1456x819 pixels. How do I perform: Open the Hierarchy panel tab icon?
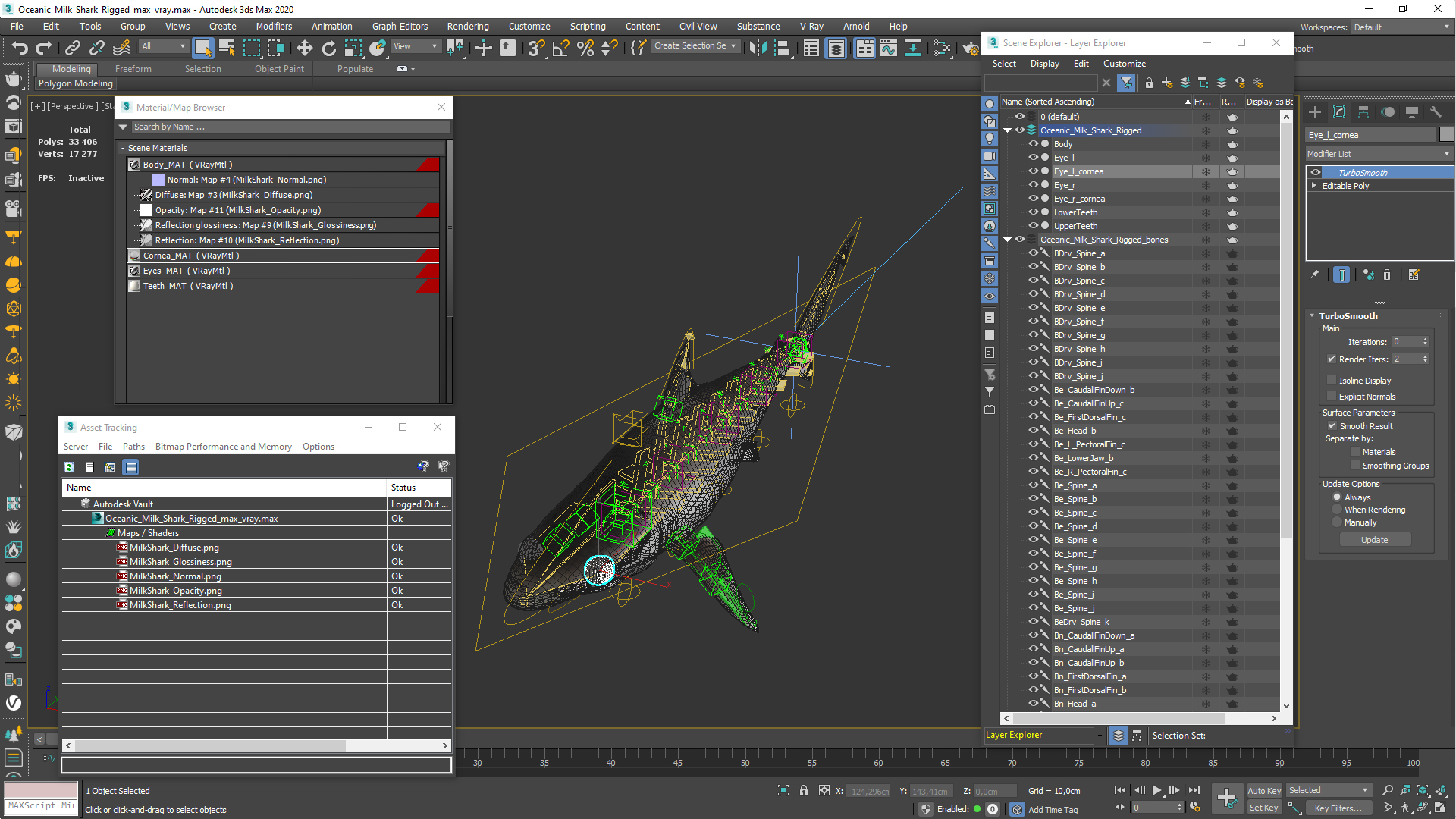pos(1363,112)
